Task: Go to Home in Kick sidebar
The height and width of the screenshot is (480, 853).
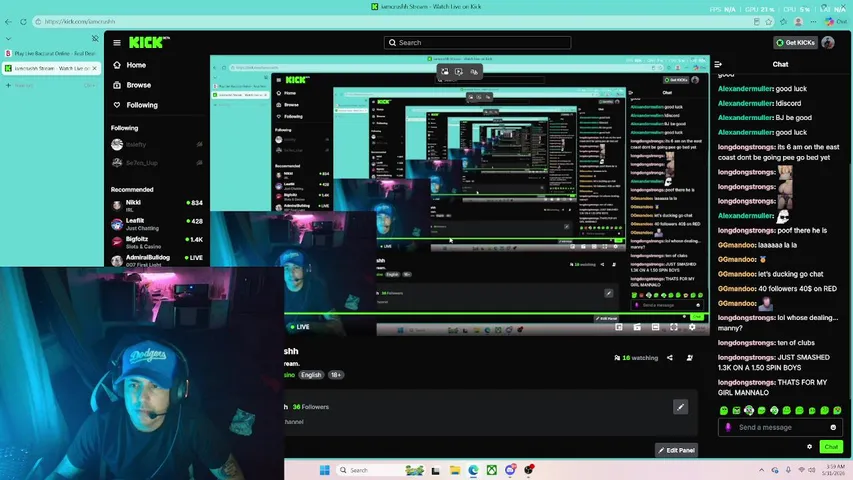Action: click(x=131, y=65)
